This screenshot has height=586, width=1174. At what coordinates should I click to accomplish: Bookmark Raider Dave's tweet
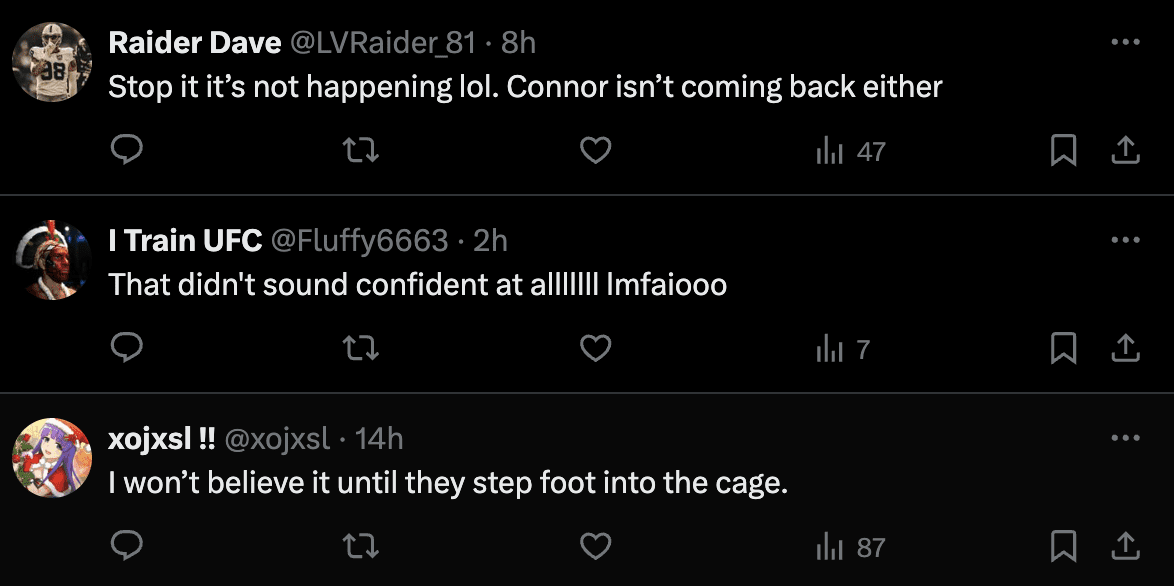(1063, 151)
